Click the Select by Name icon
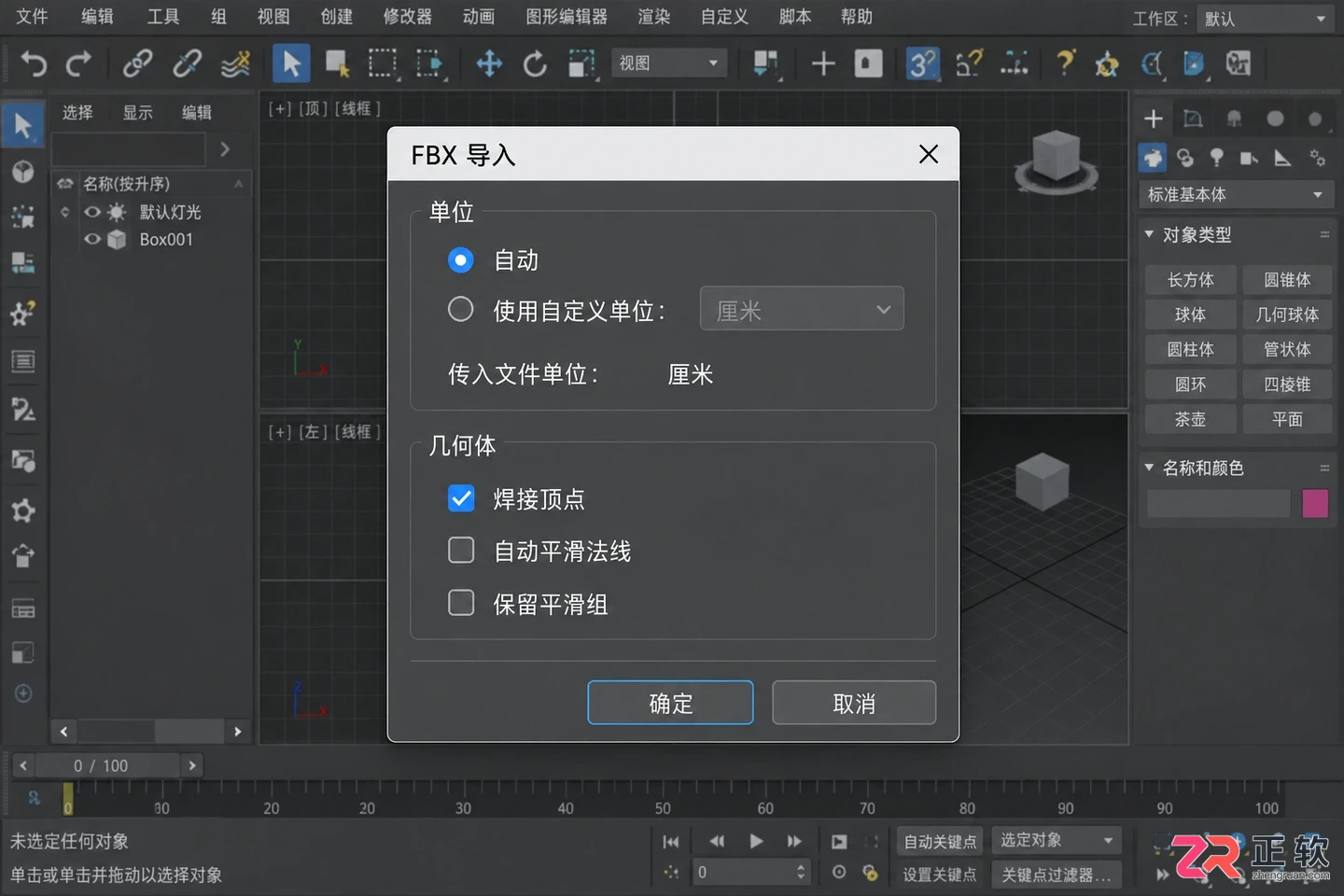The height and width of the screenshot is (896, 1344). [337, 63]
